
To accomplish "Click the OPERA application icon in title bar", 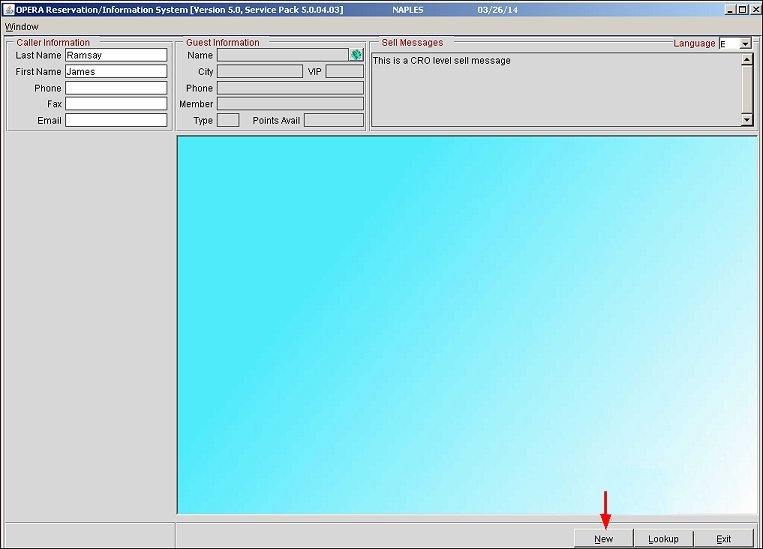I will pyautogui.click(x=9, y=9).
